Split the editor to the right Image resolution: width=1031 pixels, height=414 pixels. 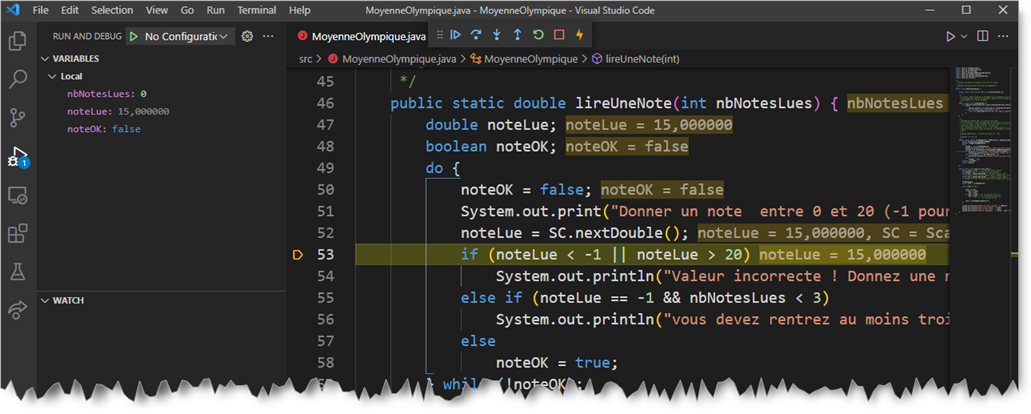(x=983, y=36)
